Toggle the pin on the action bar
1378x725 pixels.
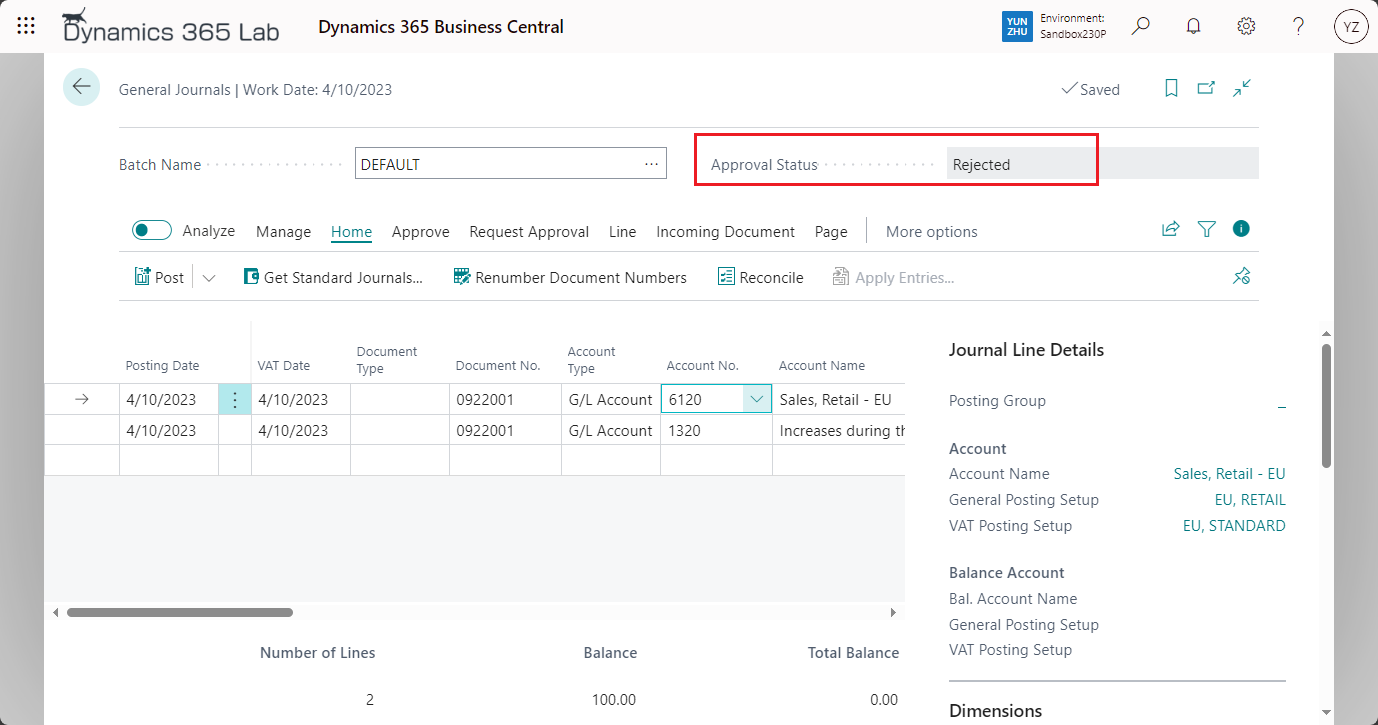pyautogui.click(x=1241, y=277)
